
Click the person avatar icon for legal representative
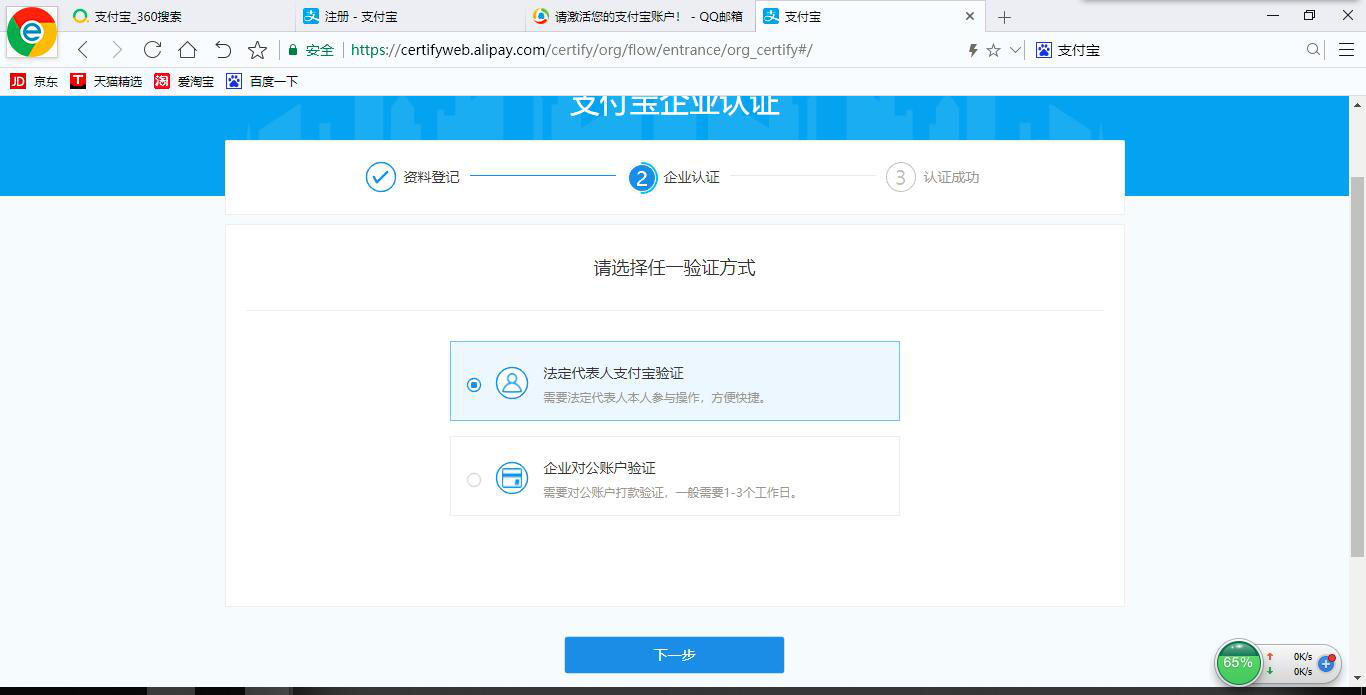pos(512,383)
